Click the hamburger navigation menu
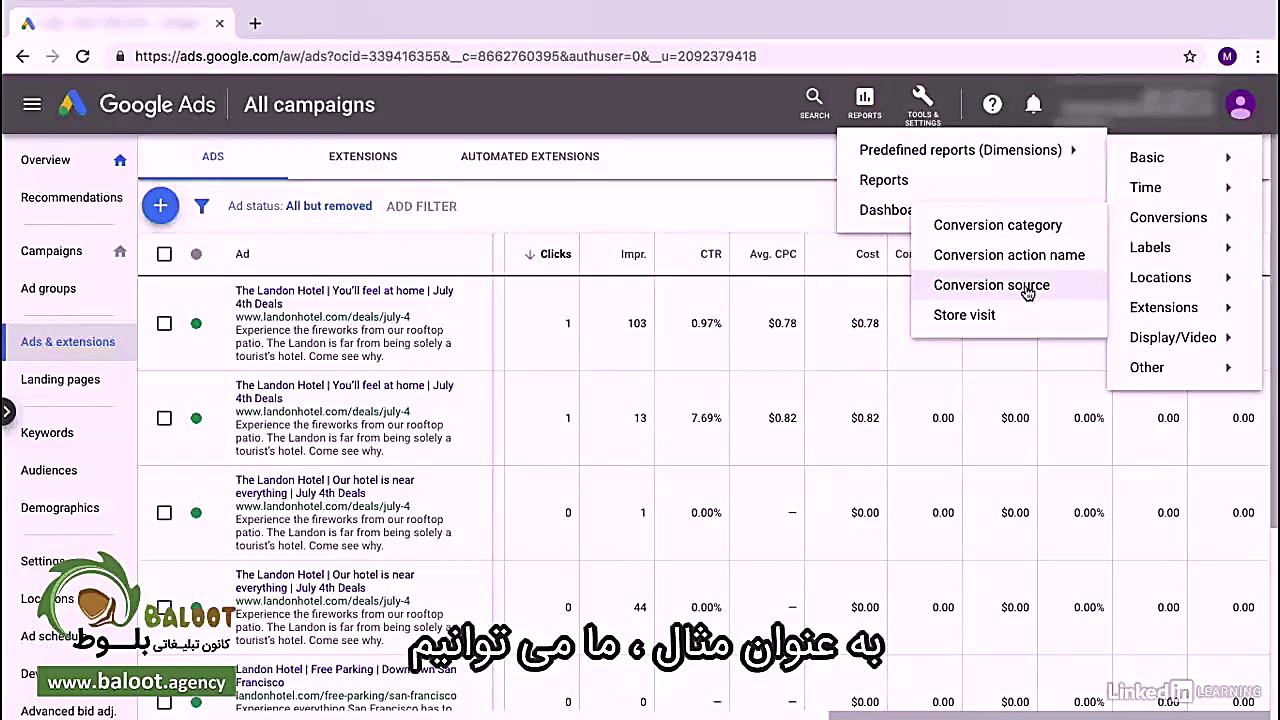 (x=31, y=104)
